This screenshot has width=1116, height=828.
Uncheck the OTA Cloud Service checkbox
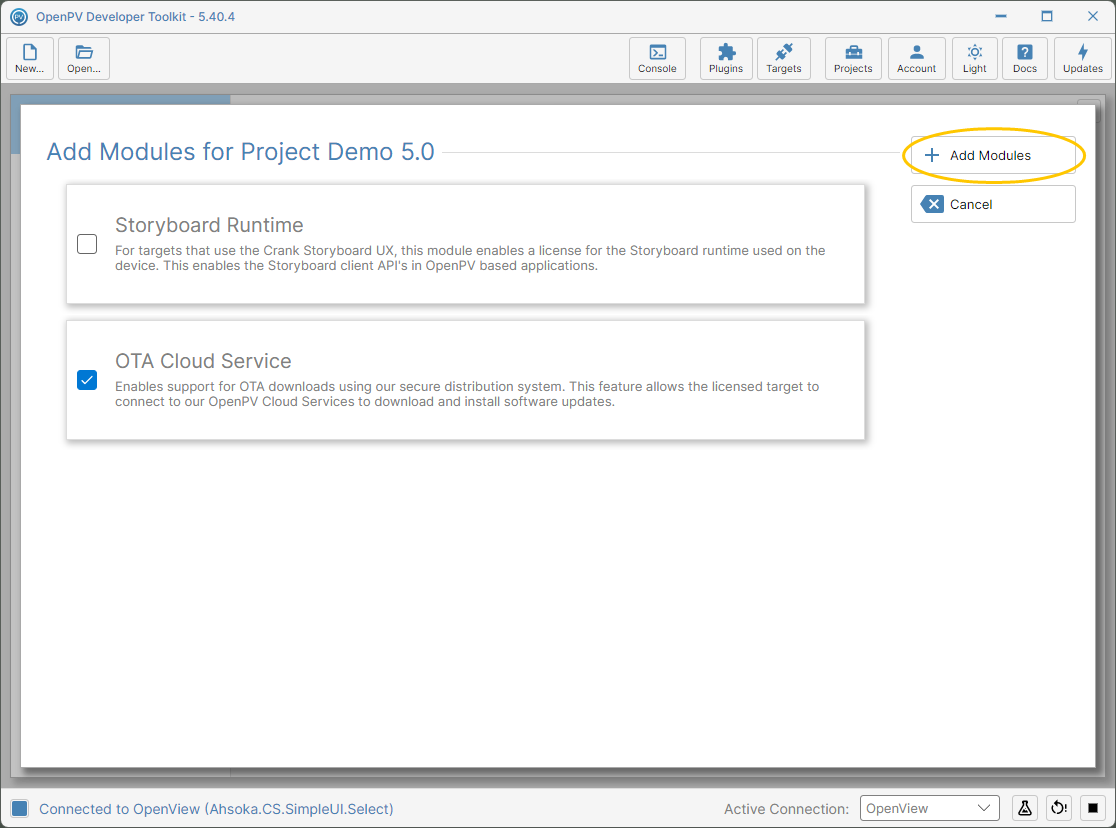[87, 380]
